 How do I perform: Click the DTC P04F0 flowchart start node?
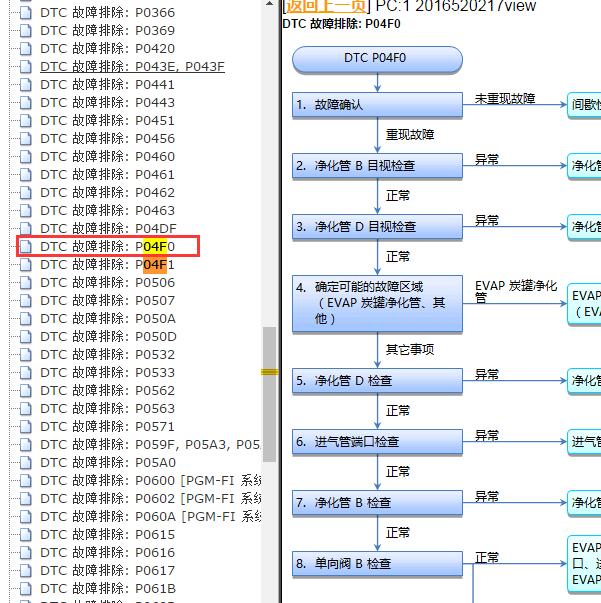377,59
